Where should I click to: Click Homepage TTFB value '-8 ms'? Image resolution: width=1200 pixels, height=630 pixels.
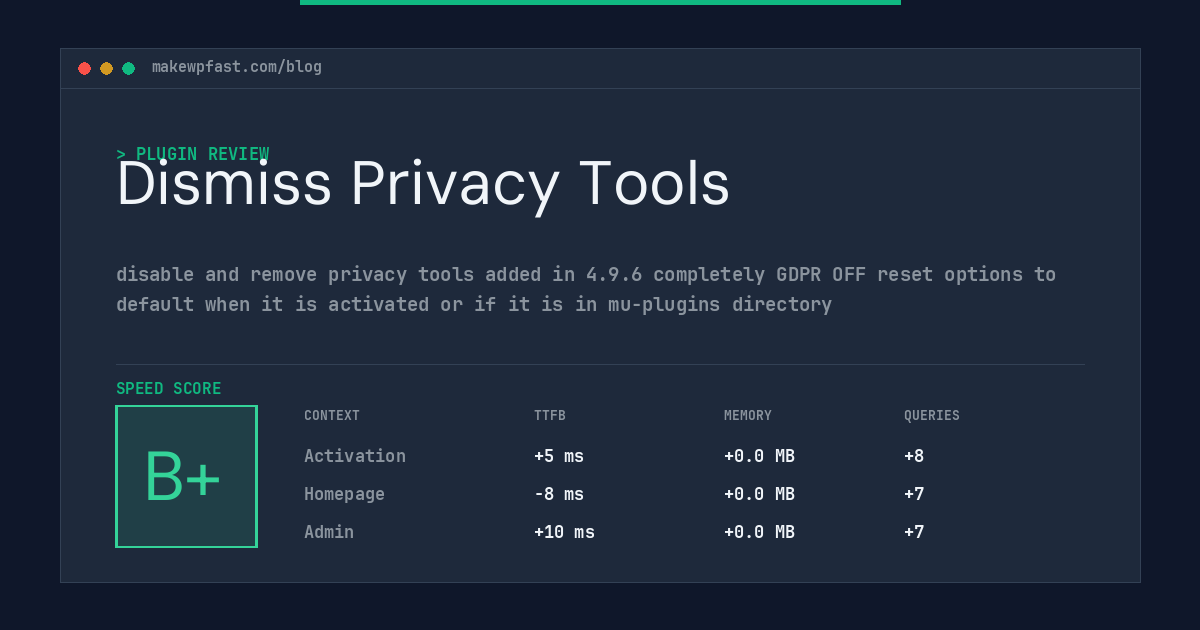(x=559, y=494)
